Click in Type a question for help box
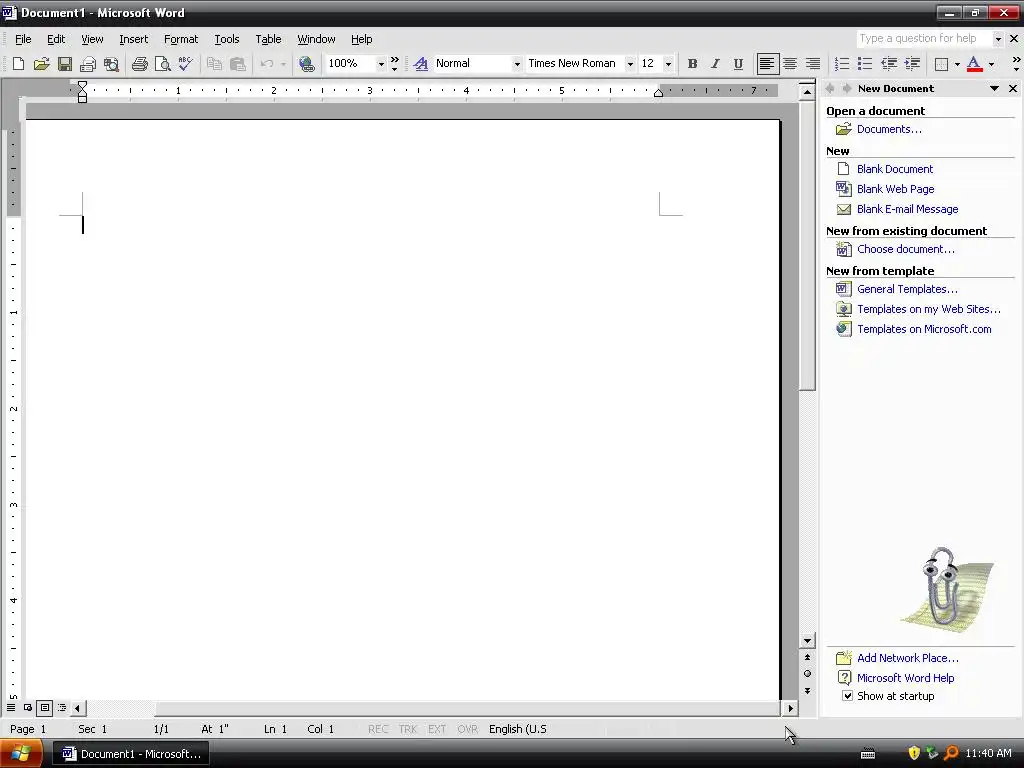 coord(923,39)
